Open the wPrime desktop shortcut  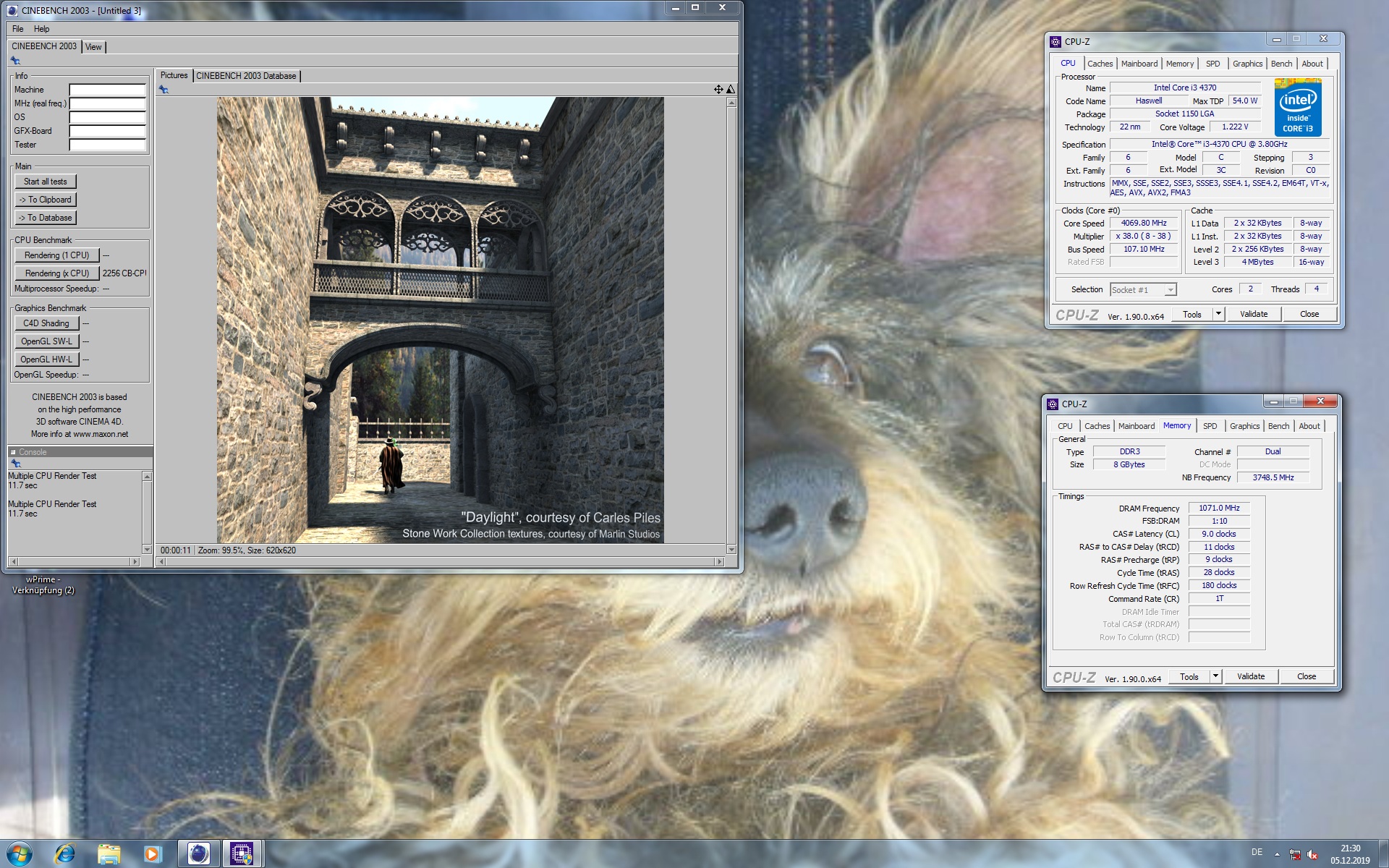click(43, 584)
